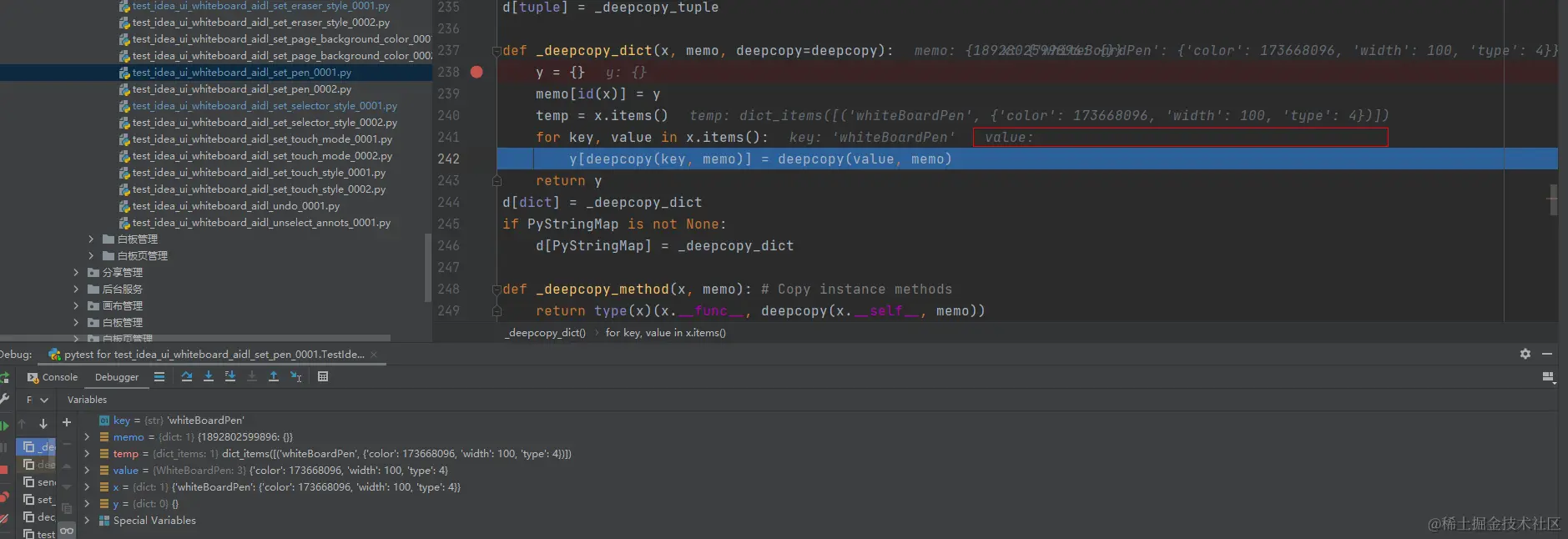Open test_idea_ui_whiteboard_aidl_set_eraser_style_0002.py file

click(x=260, y=23)
